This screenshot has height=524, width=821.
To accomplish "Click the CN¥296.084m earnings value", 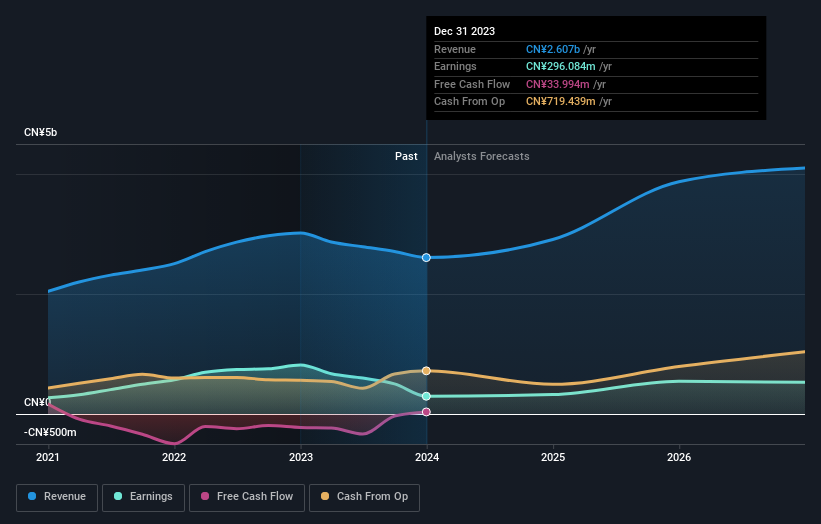I will 561,66.
